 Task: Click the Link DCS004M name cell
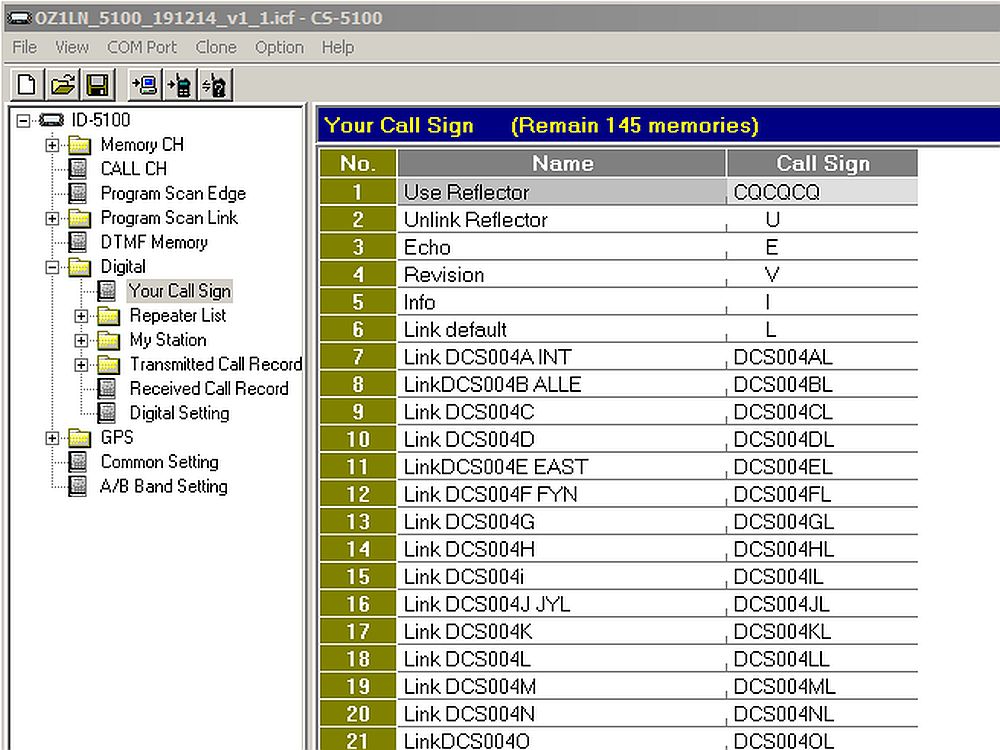point(562,686)
